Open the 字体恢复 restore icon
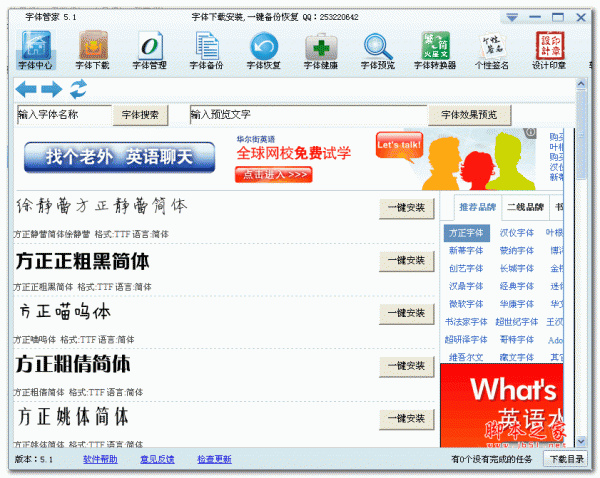The image size is (600, 478). pos(264,51)
